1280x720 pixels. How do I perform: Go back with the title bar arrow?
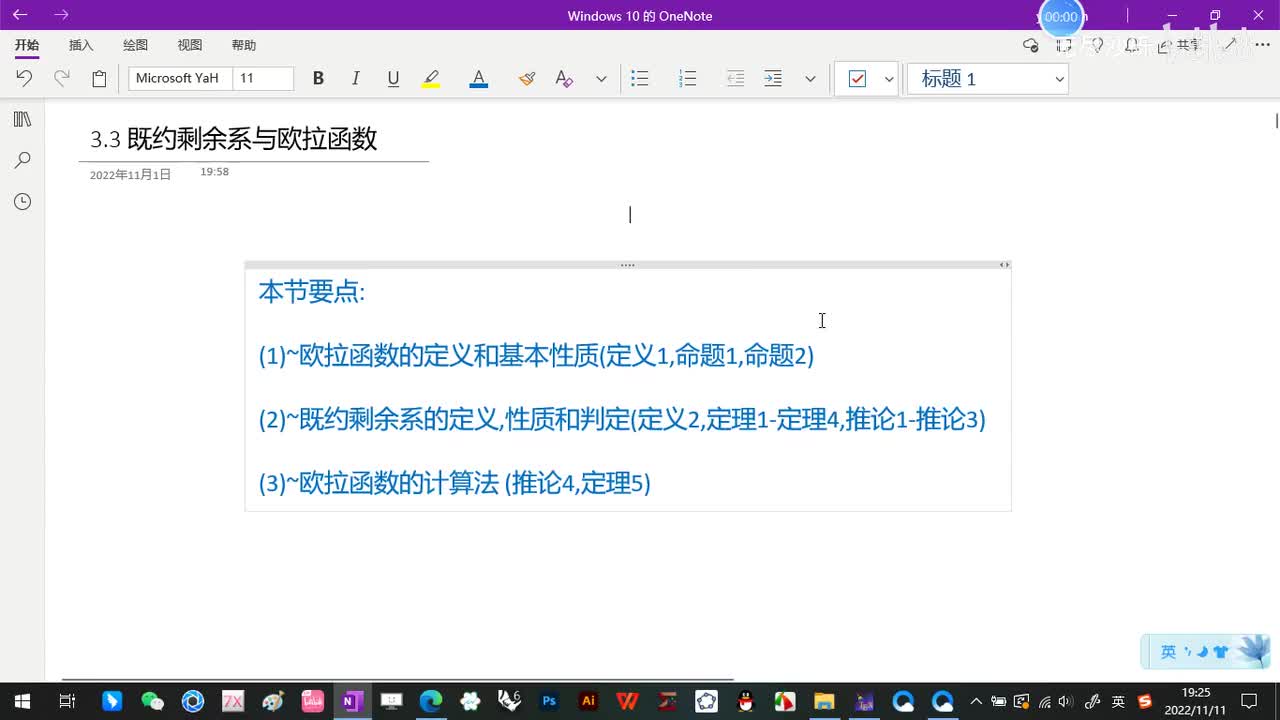click(x=20, y=15)
